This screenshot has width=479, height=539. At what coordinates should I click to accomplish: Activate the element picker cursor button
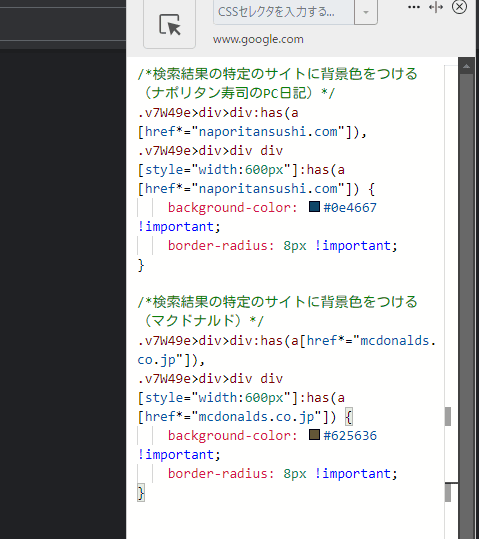click(x=170, y=24)
